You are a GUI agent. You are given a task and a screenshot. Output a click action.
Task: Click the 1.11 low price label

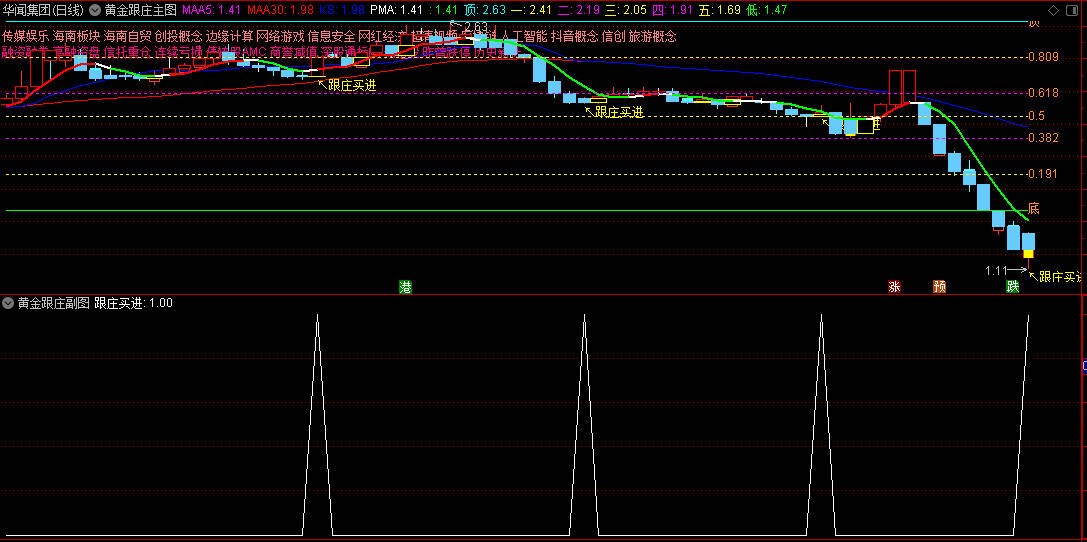pos(996,270)
